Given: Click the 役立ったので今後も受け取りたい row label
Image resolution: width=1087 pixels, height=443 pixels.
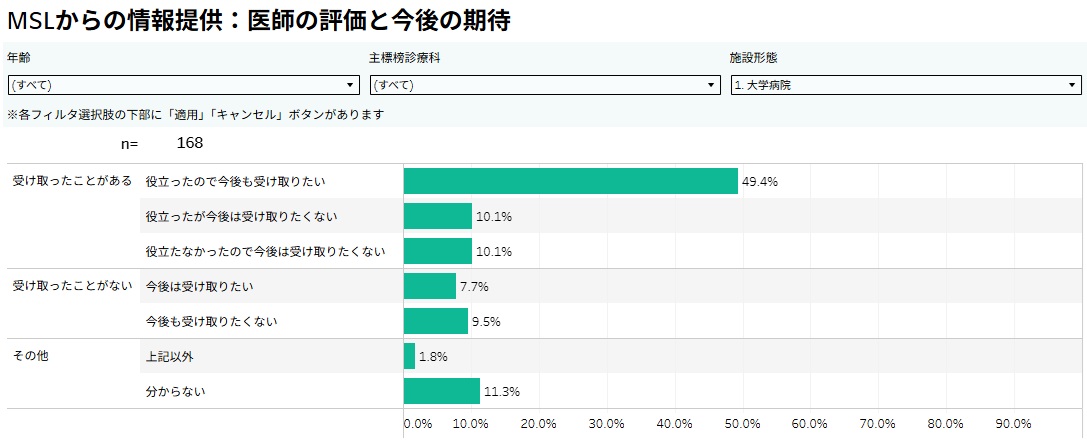Looking at the screenshot, I should pos(236,181).
